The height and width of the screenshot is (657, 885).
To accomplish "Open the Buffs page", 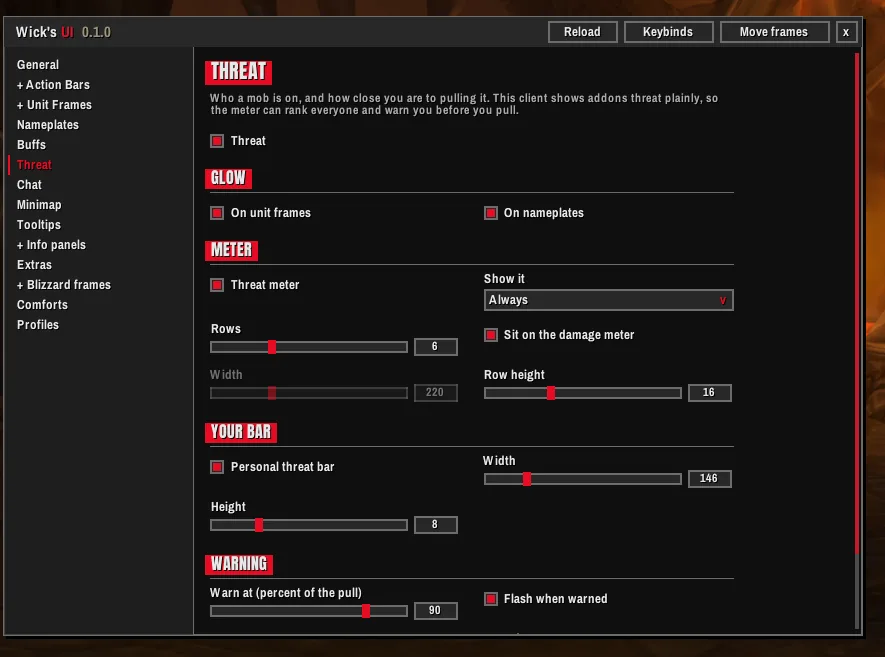I will coord(32,144).
